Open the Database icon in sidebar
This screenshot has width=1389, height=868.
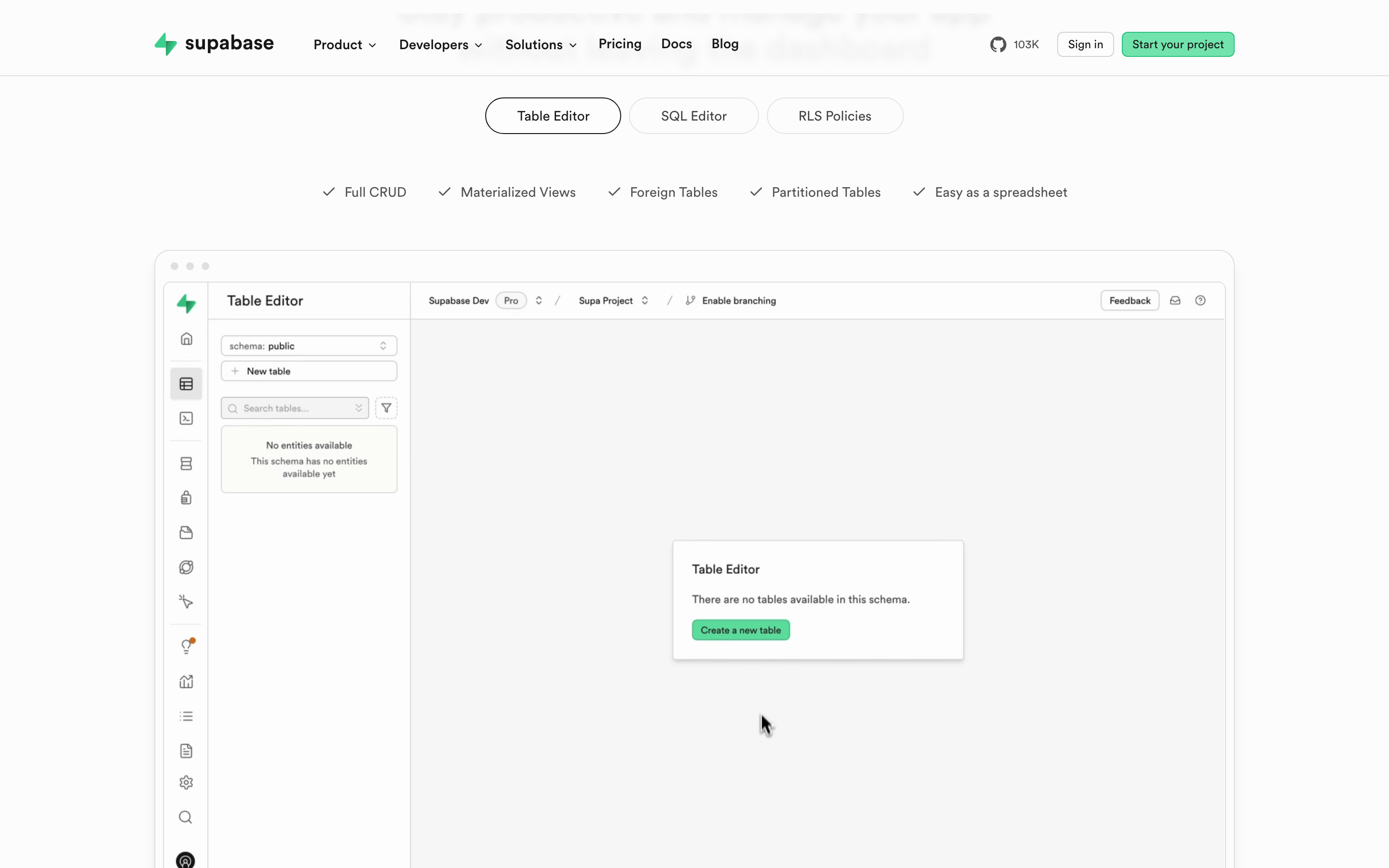pyautogui.click(x=186, y=463)
